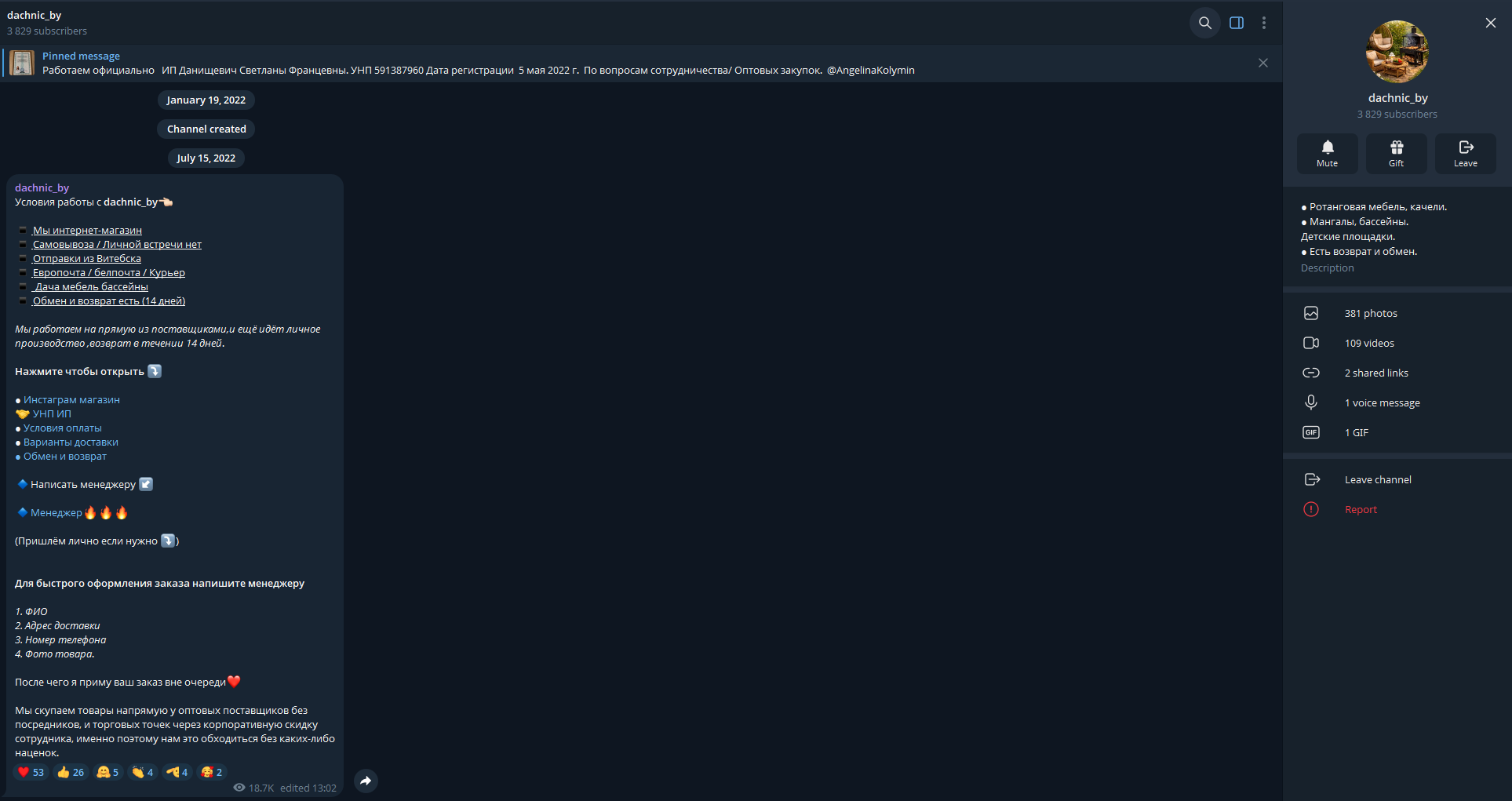The height and width of the screenshot is (801, 1512).
Task: Close the channel info panel
Action: click(1491, 23)
